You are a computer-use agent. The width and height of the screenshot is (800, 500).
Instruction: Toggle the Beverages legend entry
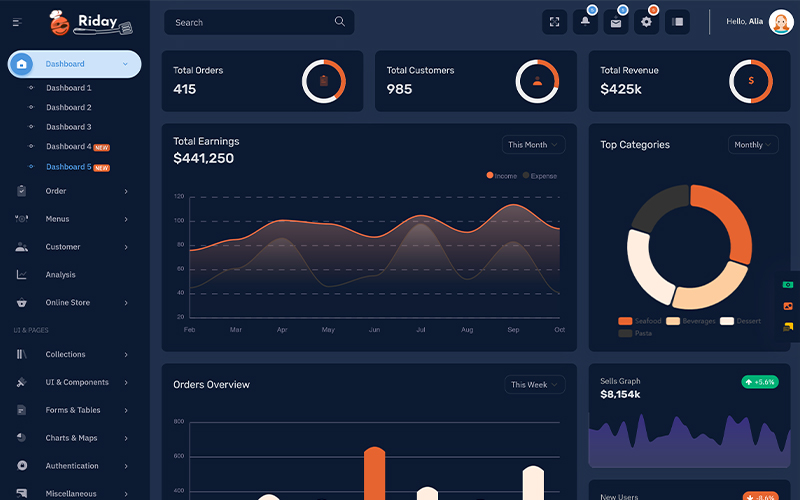point(691,321)
